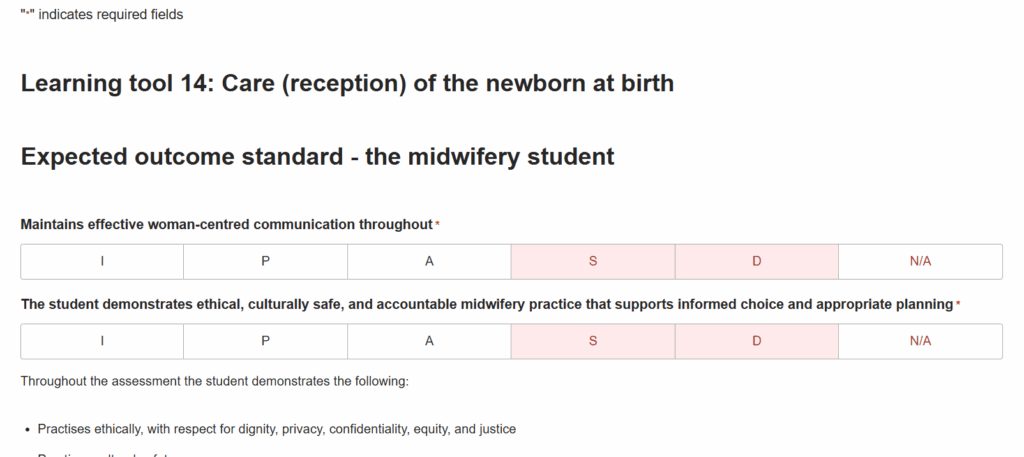
Task: Click the 'Expected outcome standard' heading
Action: coord(317,157)
